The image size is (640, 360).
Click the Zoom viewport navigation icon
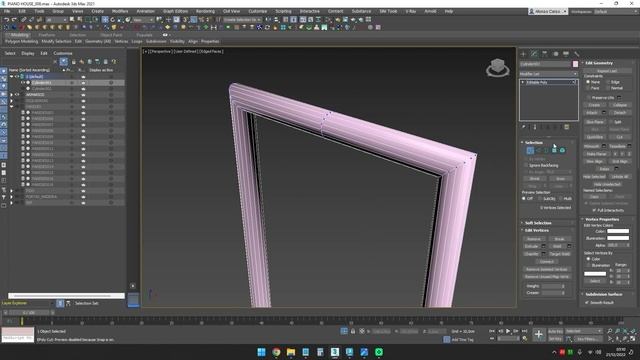(x=609, y=331)
